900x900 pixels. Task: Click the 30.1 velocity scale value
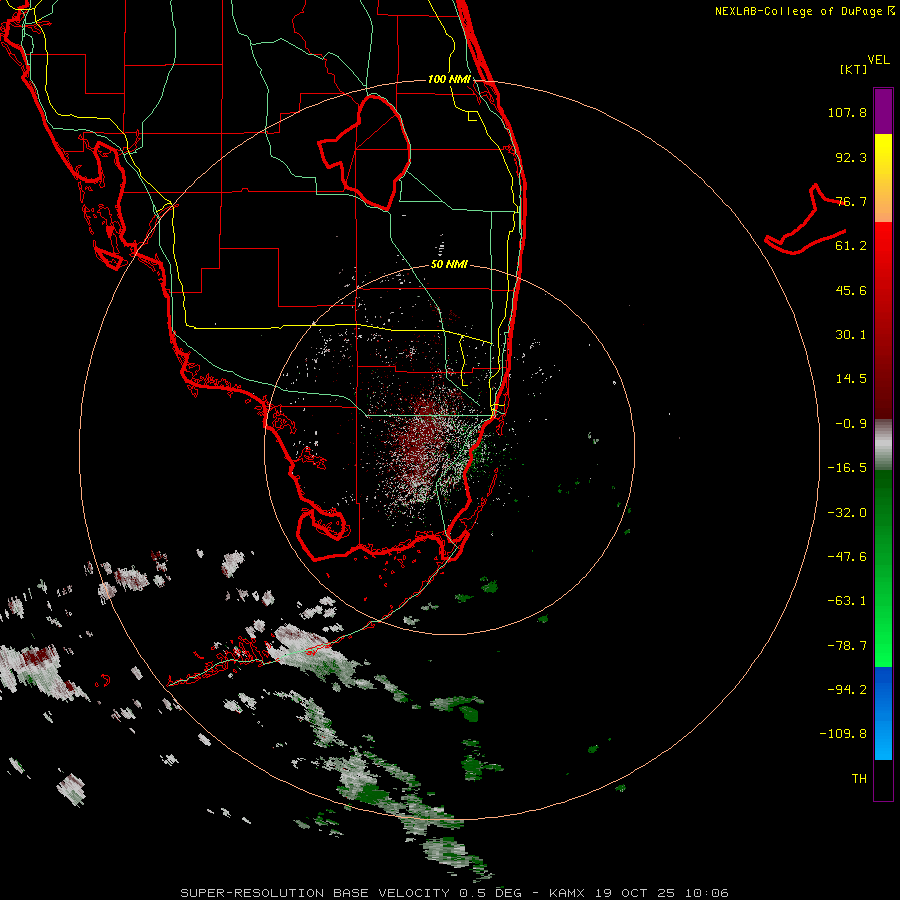click(x=851, y=335)
